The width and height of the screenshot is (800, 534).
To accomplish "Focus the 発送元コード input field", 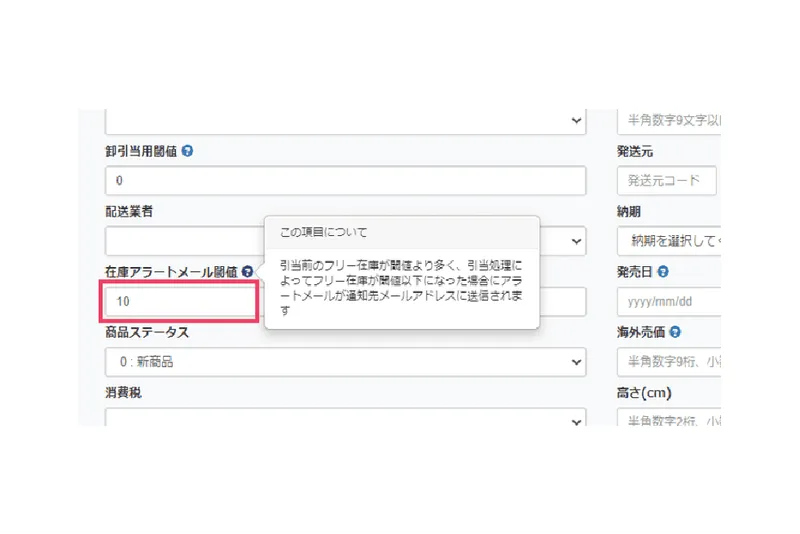I will [666, 181].
